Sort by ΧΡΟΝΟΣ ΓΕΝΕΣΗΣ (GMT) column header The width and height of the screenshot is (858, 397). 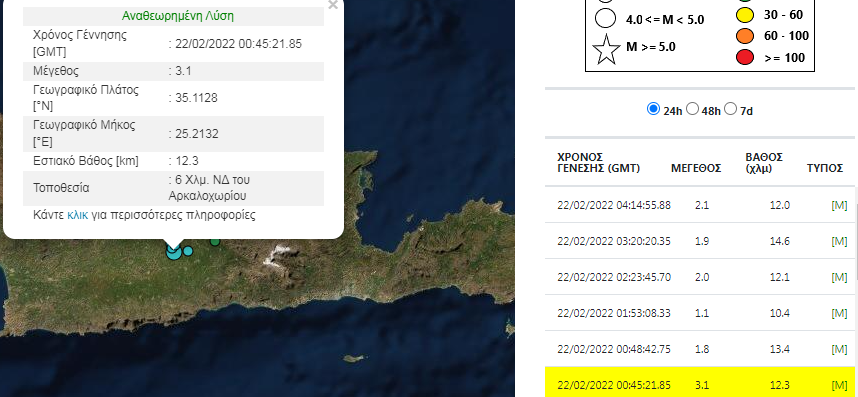599,162
